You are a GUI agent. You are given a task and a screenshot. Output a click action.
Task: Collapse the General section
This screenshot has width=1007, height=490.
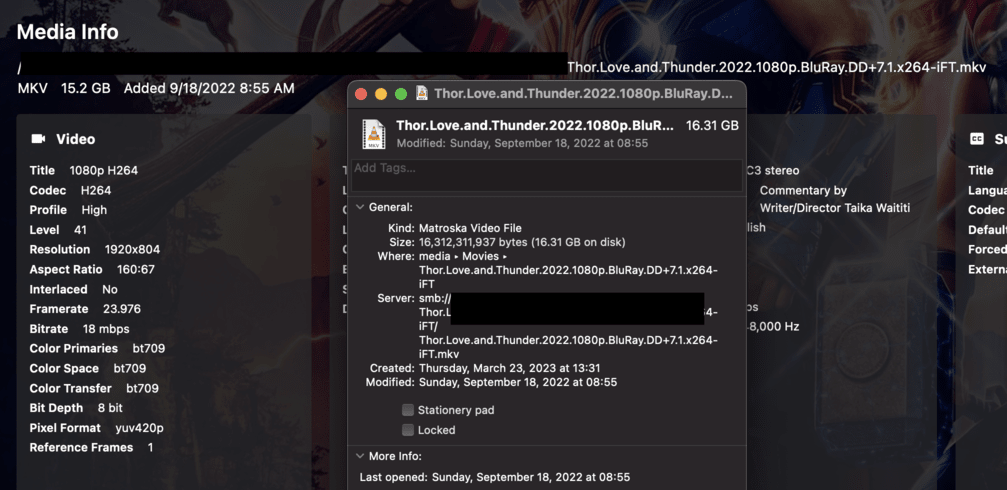pos(360,207)
